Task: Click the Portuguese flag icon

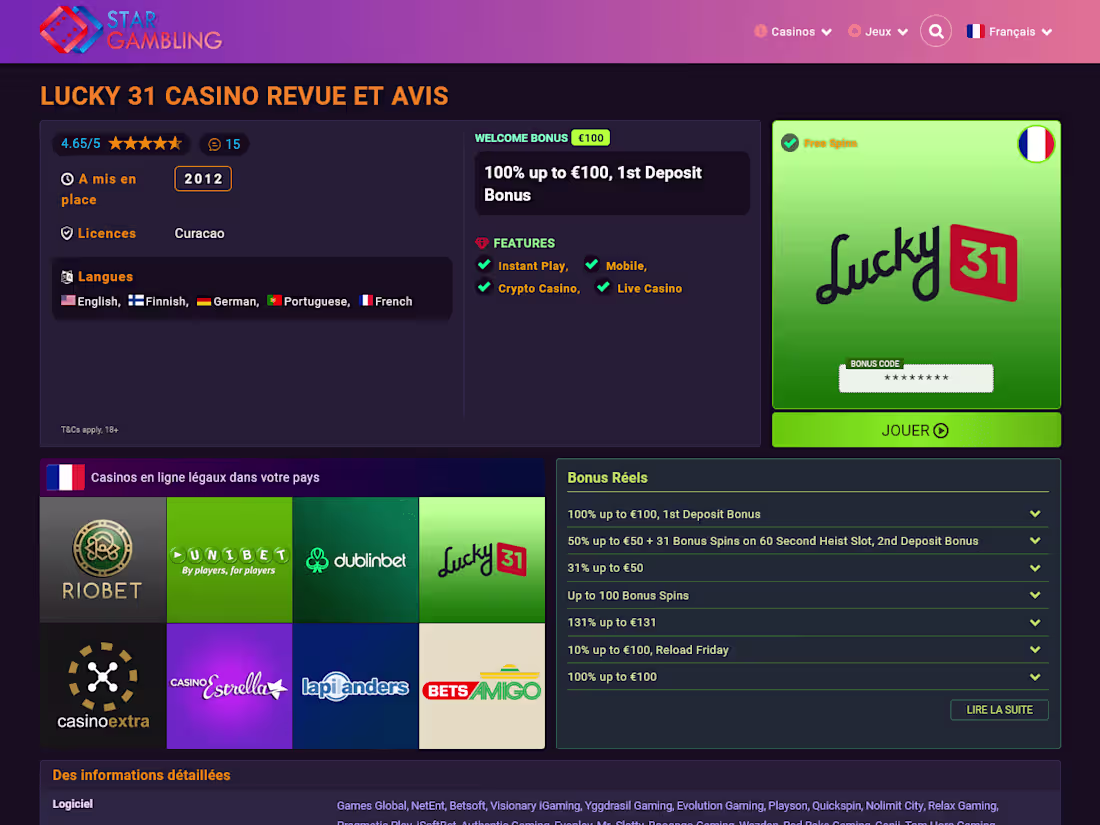Action: click(274, 300)
